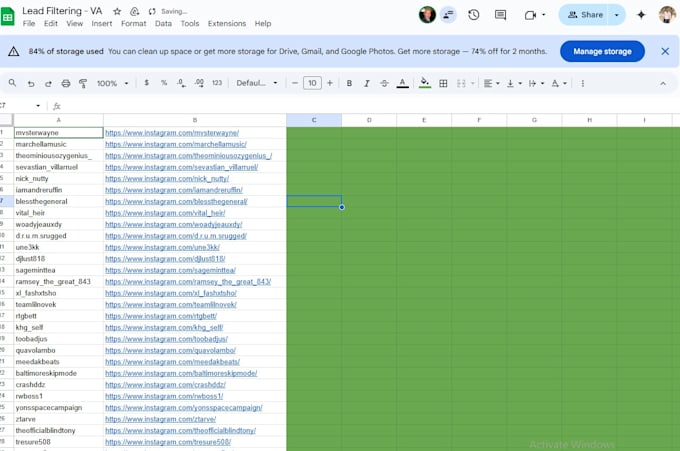Open the Google Sheets home icon
Viewport: 680px width, 451px height.
coord(7,16)
